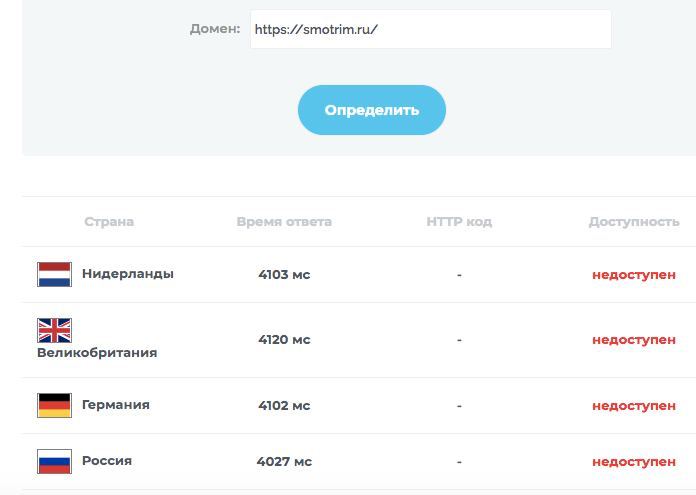Click the 4120 мс response time
The width and height of the screenshot is (696, 495).
pos(284,340)
